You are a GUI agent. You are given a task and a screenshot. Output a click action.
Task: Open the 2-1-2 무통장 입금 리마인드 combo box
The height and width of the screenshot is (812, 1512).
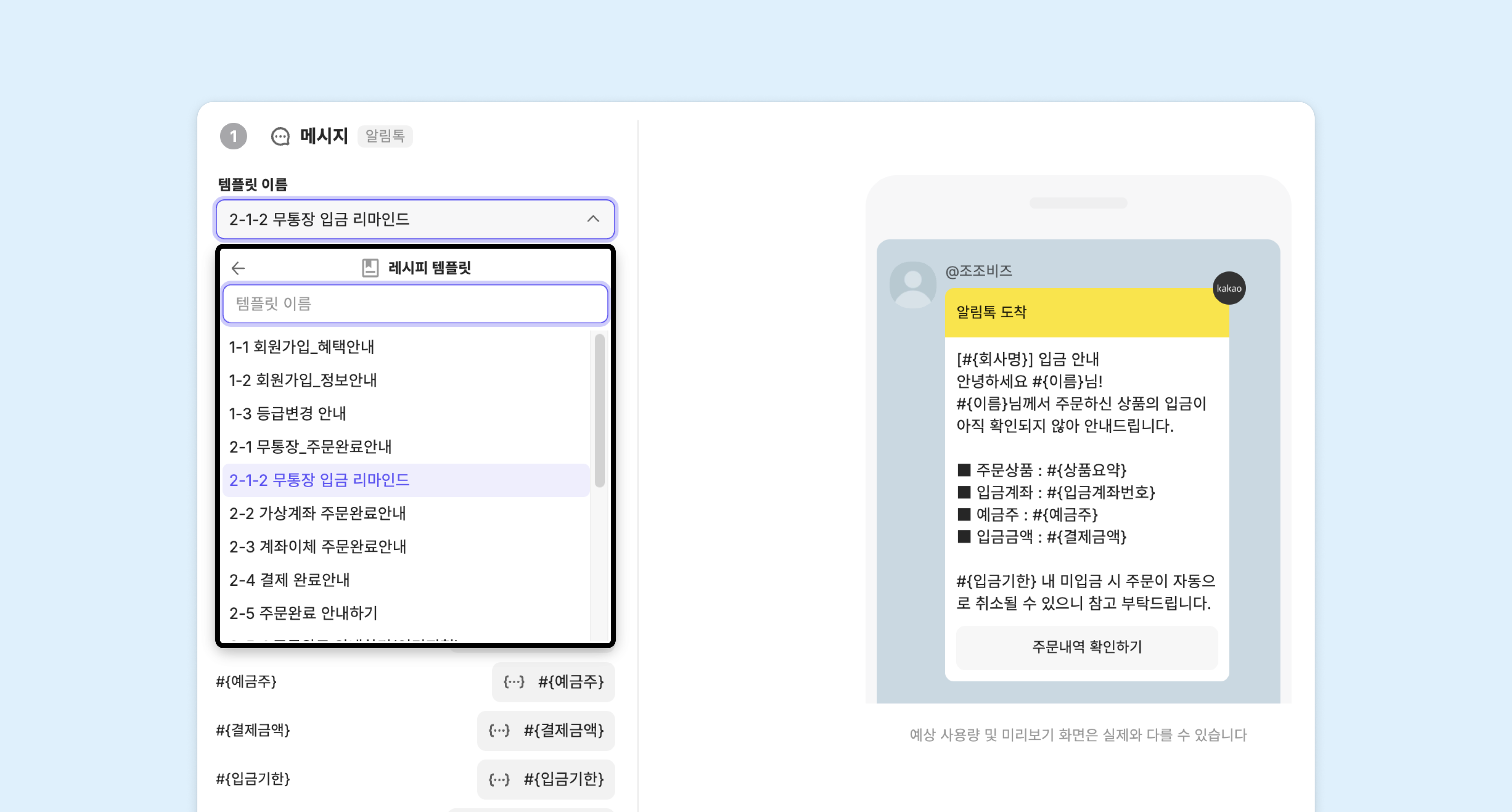pos(415,219)
